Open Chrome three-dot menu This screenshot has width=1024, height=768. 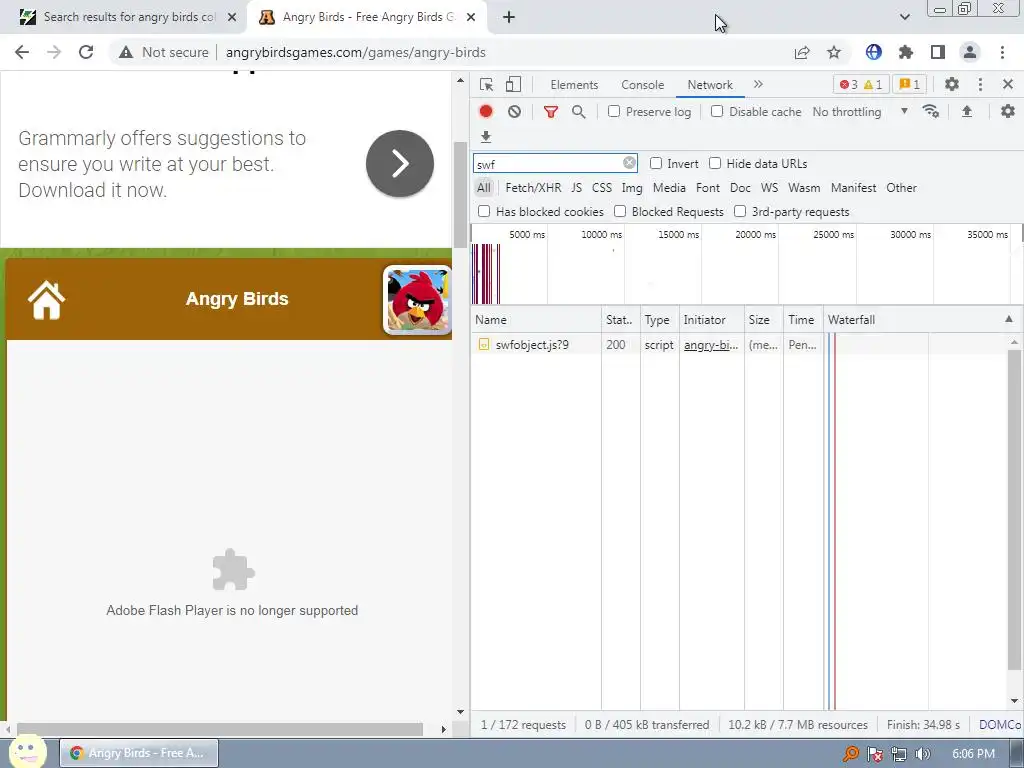pyautogui.click(x=1002, y=52)
